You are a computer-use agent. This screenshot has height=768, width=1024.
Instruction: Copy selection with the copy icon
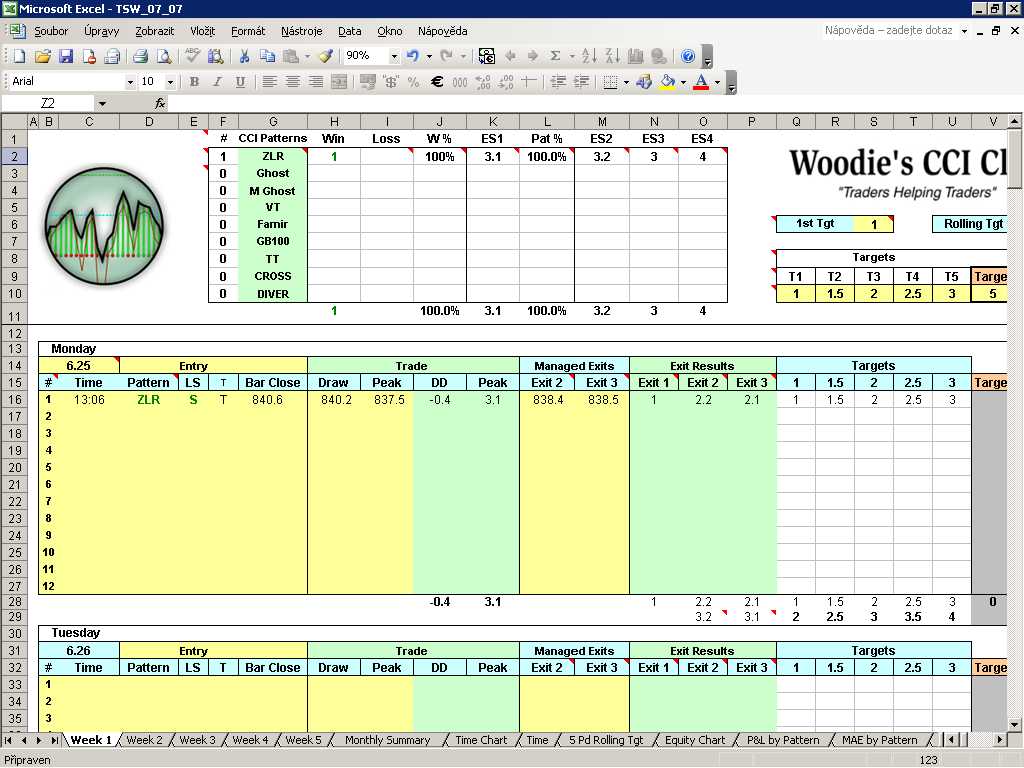pyautogui.click(x=267, y=56)
